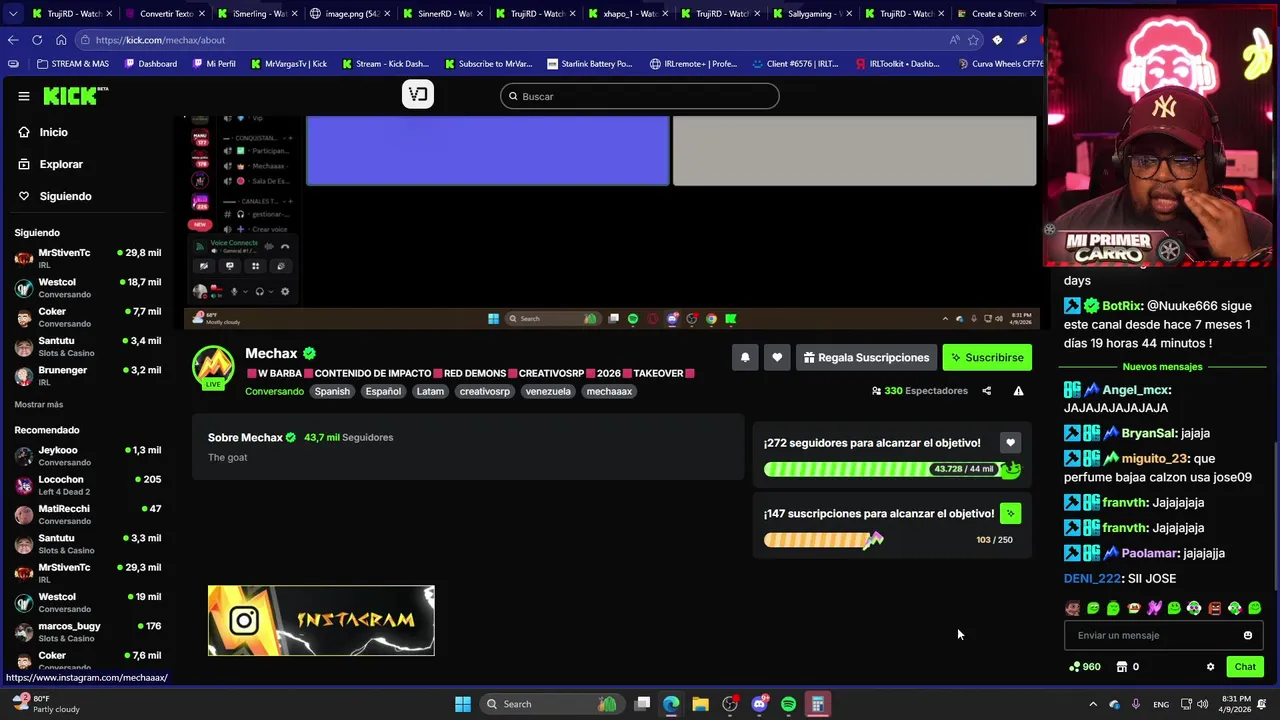Share the stream using the share icon
The width and height of the screenshot is (1280, 720).
pos(986,391)
